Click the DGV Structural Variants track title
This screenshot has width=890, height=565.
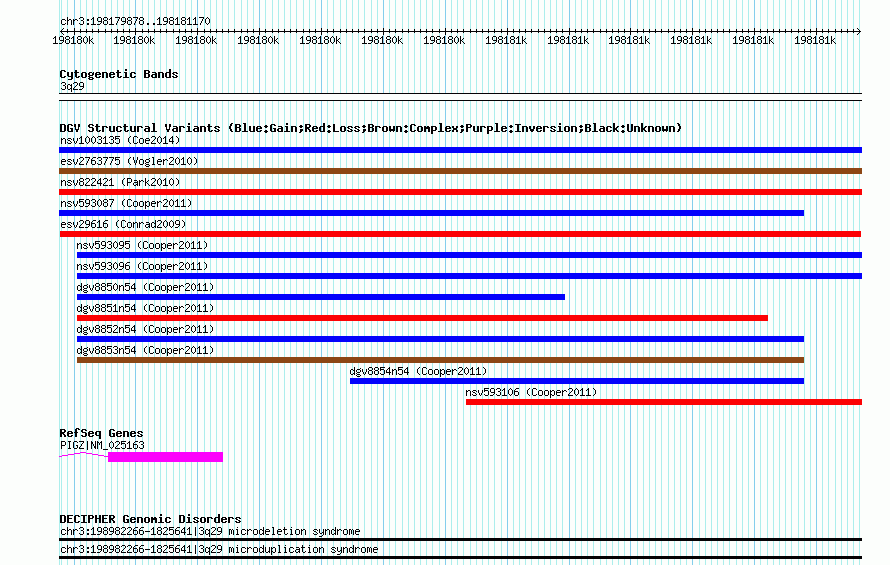pos(370,128)
